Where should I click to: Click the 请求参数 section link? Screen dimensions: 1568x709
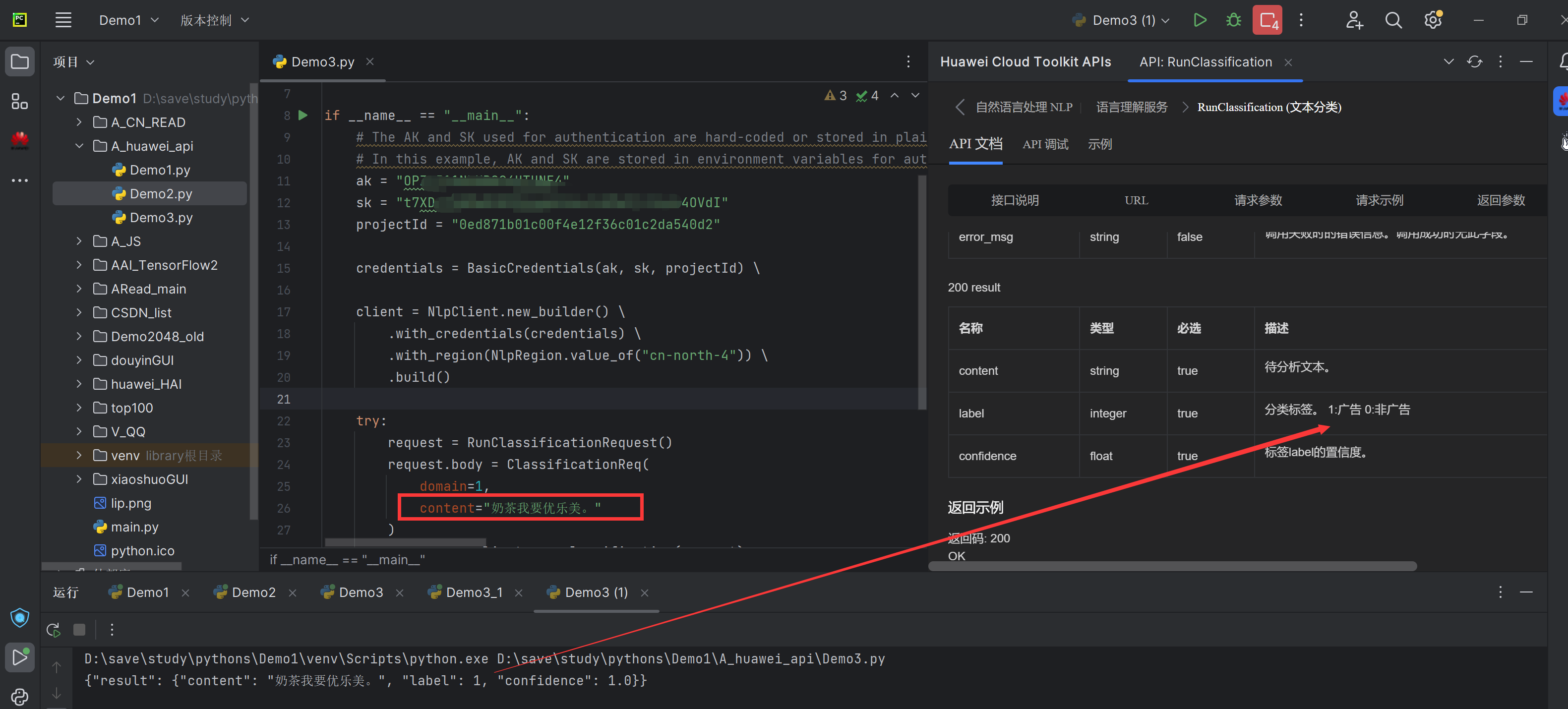coord(1258,200)
